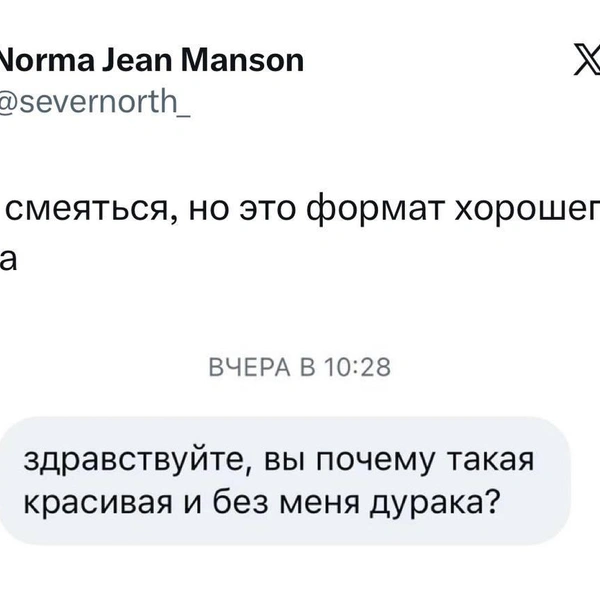The width and height of the screenshot is (600, 600).
Task: Click the word "это" in the tweet
Action: point(261,213)
